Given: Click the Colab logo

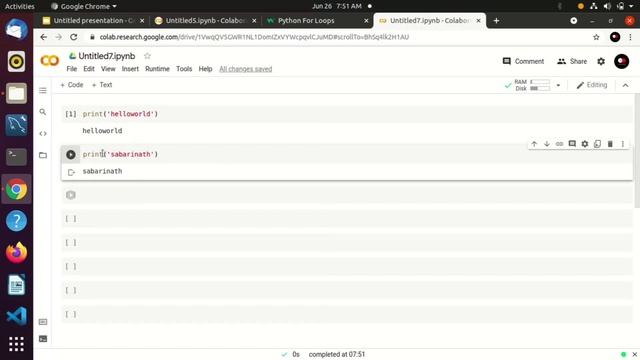Looking at the screenshot, I should point(50,61).
